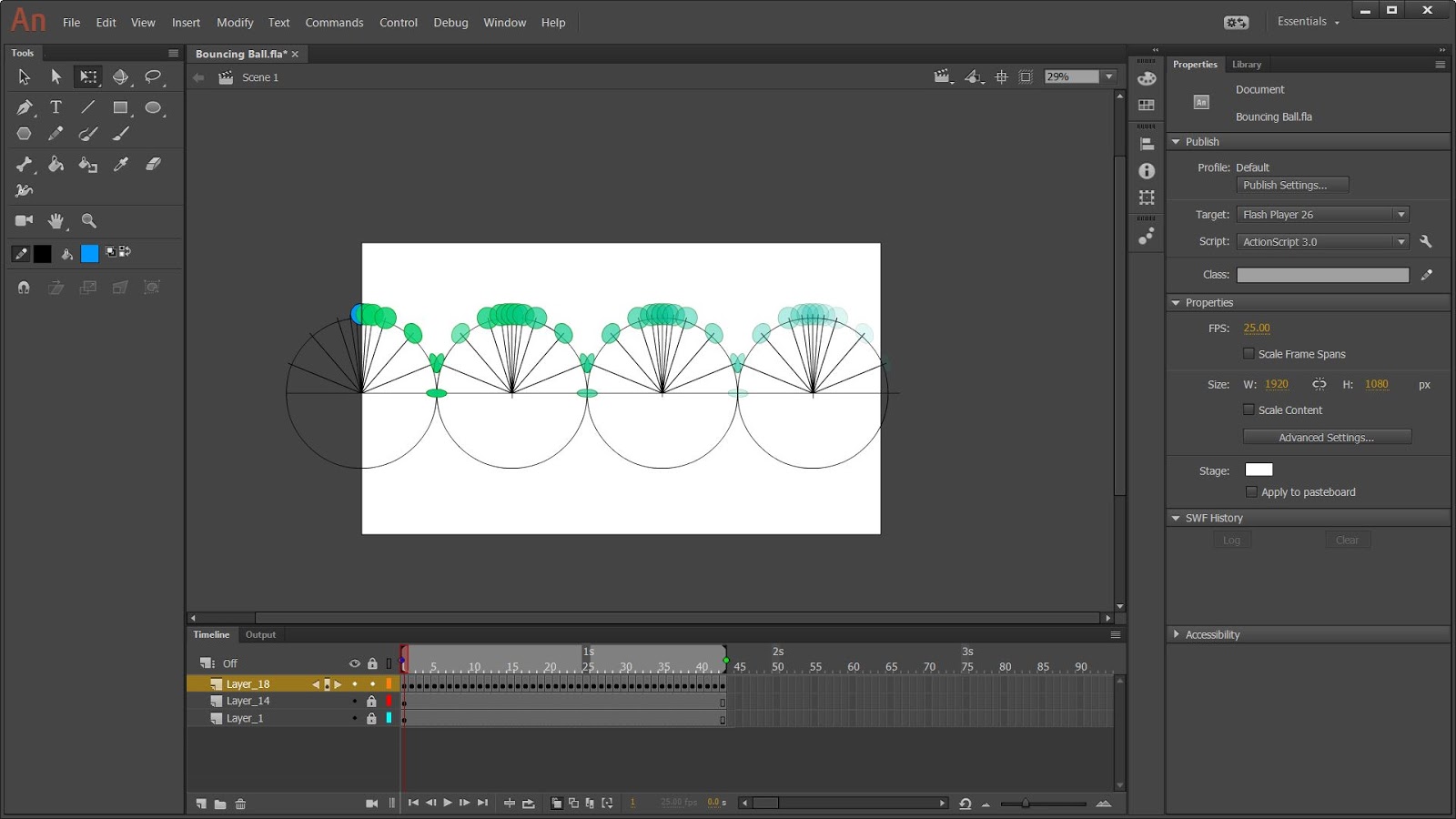Toggle visibility of Layer_18

click(355, 682)
